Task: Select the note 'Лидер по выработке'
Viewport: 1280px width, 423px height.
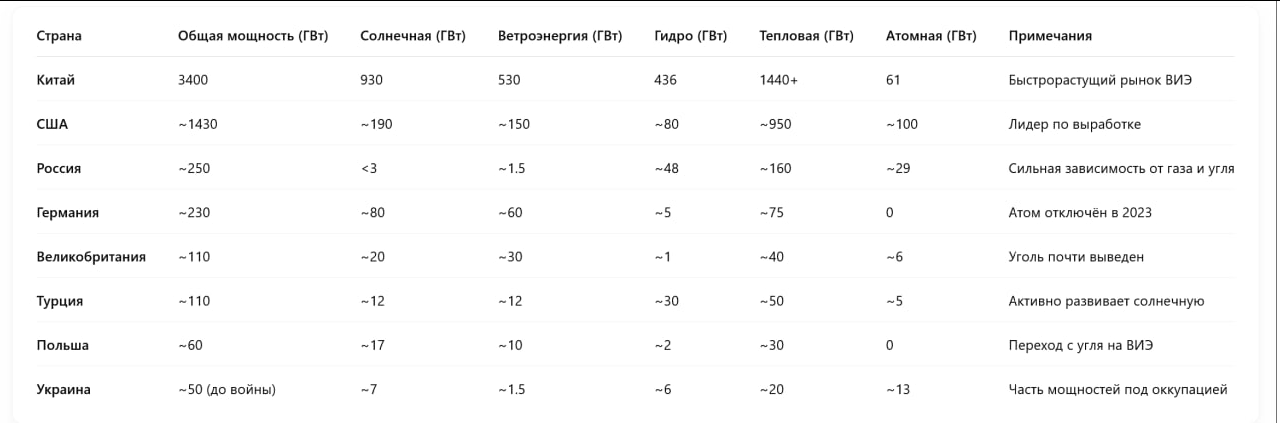Action: pos(1075,125)
